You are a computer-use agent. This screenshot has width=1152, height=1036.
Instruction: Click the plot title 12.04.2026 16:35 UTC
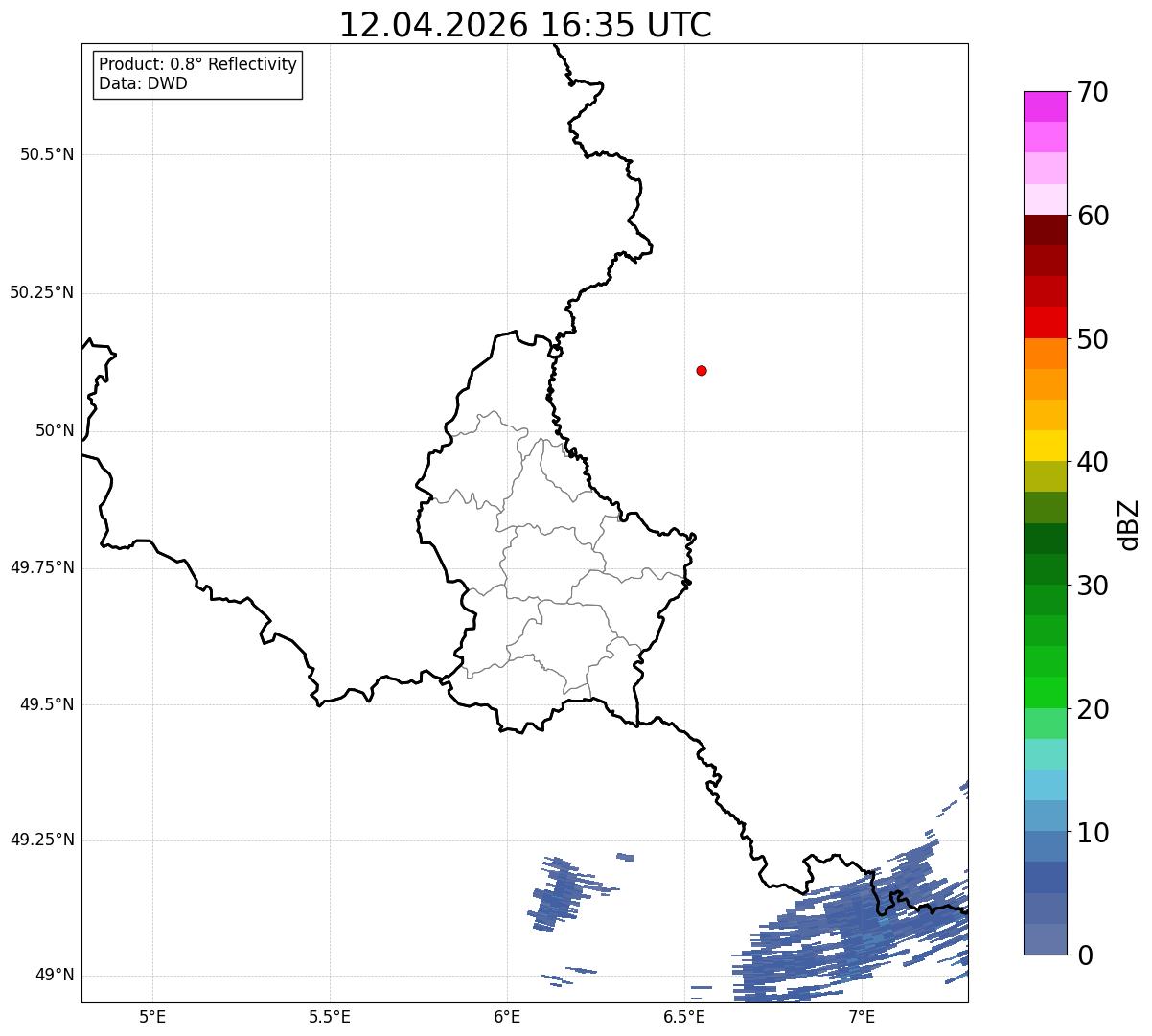525,25
